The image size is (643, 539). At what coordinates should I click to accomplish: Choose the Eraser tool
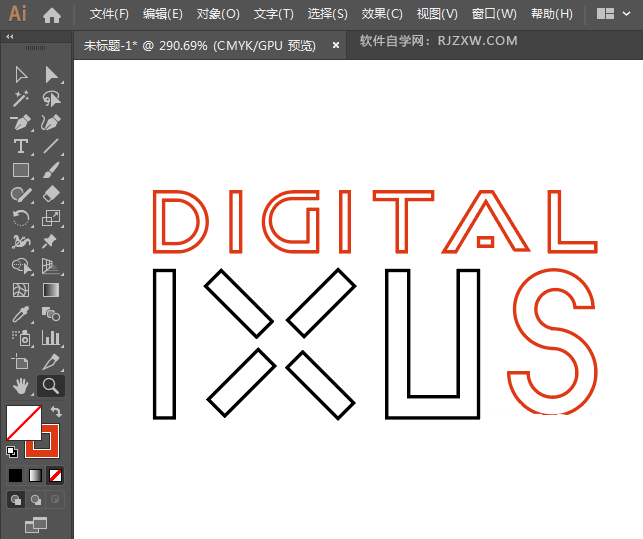coord(51,194)
